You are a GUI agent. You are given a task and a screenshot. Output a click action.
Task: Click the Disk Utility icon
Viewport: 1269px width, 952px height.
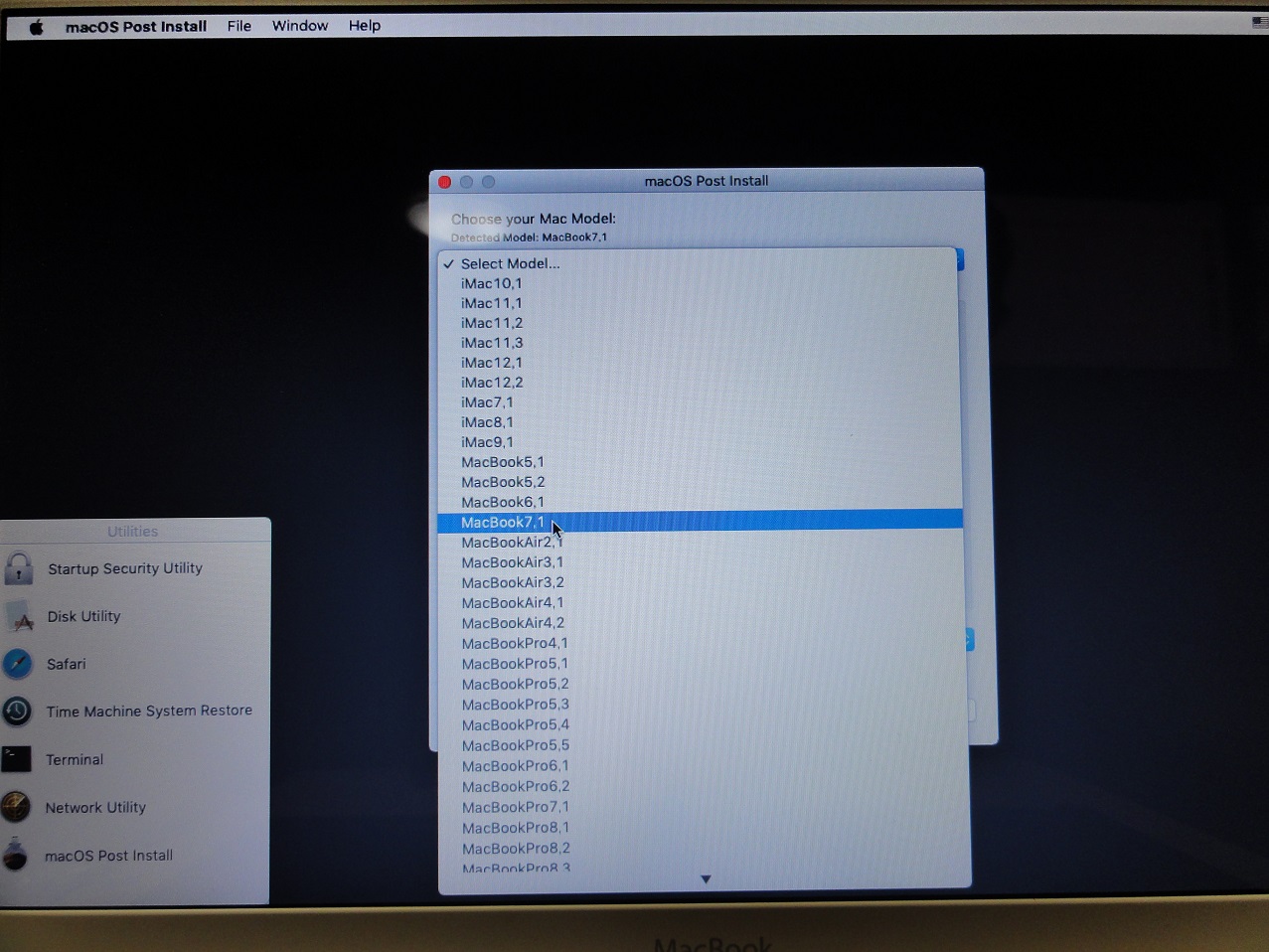pos(19,616)
